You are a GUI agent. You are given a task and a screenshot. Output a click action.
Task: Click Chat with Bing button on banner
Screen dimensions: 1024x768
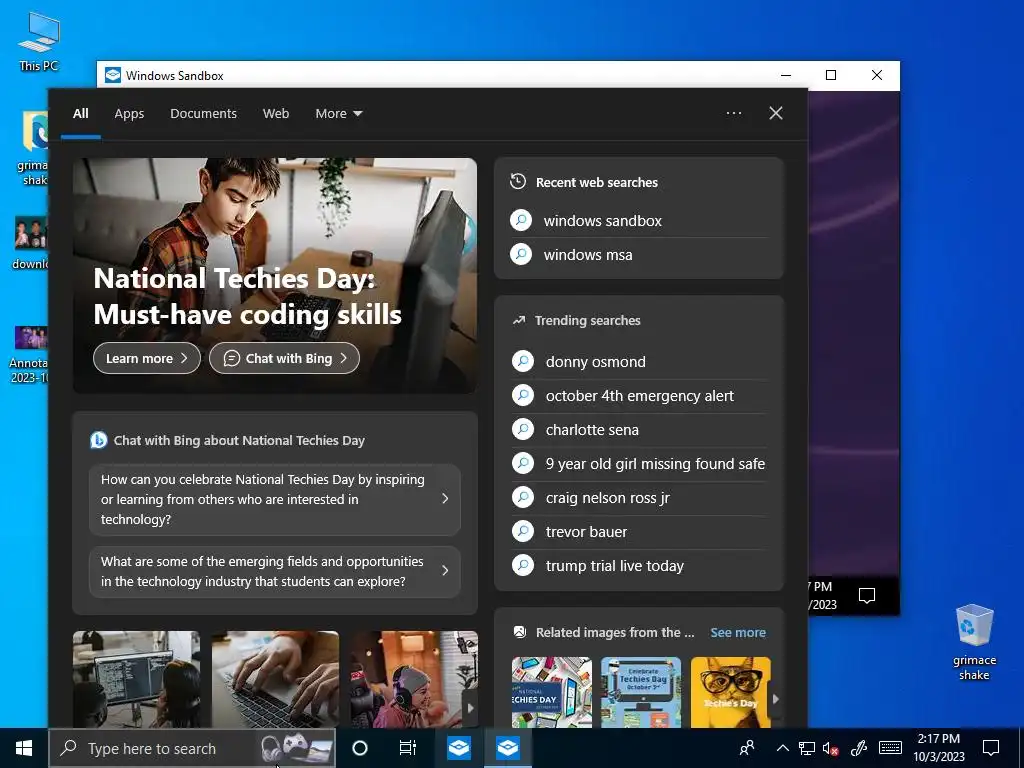pyautogui.click(x=284, y=358)
